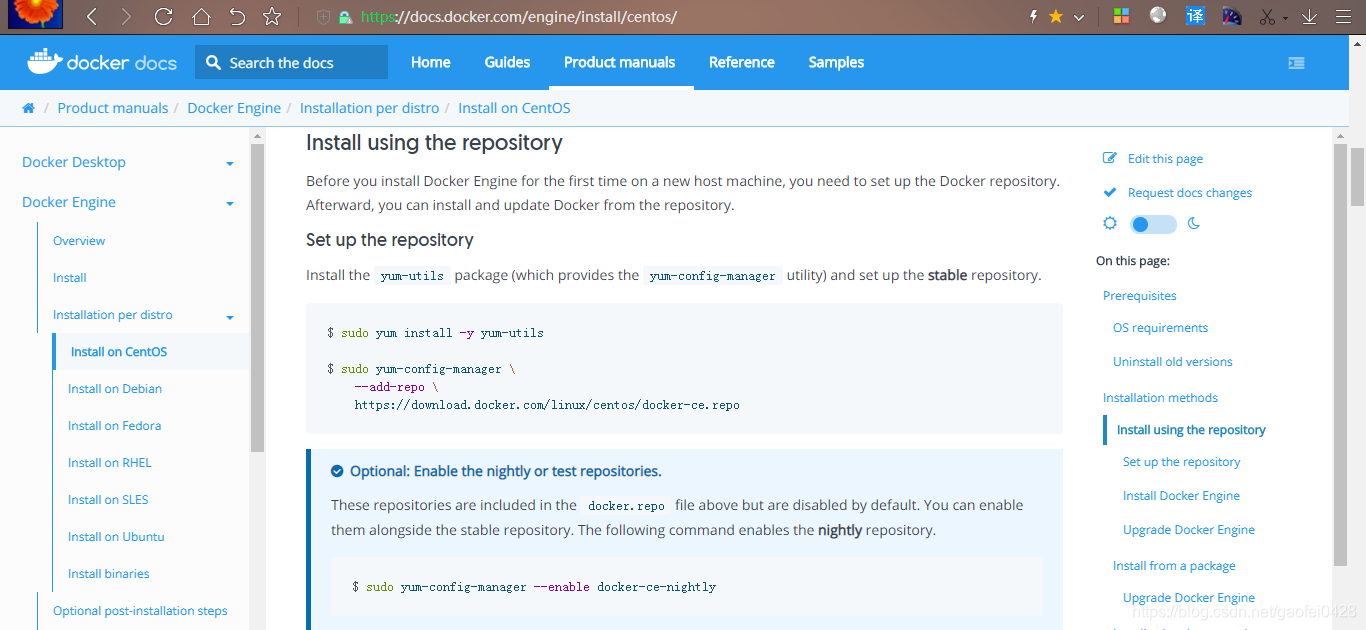Click the yellow favorites star icon
Screen dimensions: 1366x630
[x=1056, y=17]
